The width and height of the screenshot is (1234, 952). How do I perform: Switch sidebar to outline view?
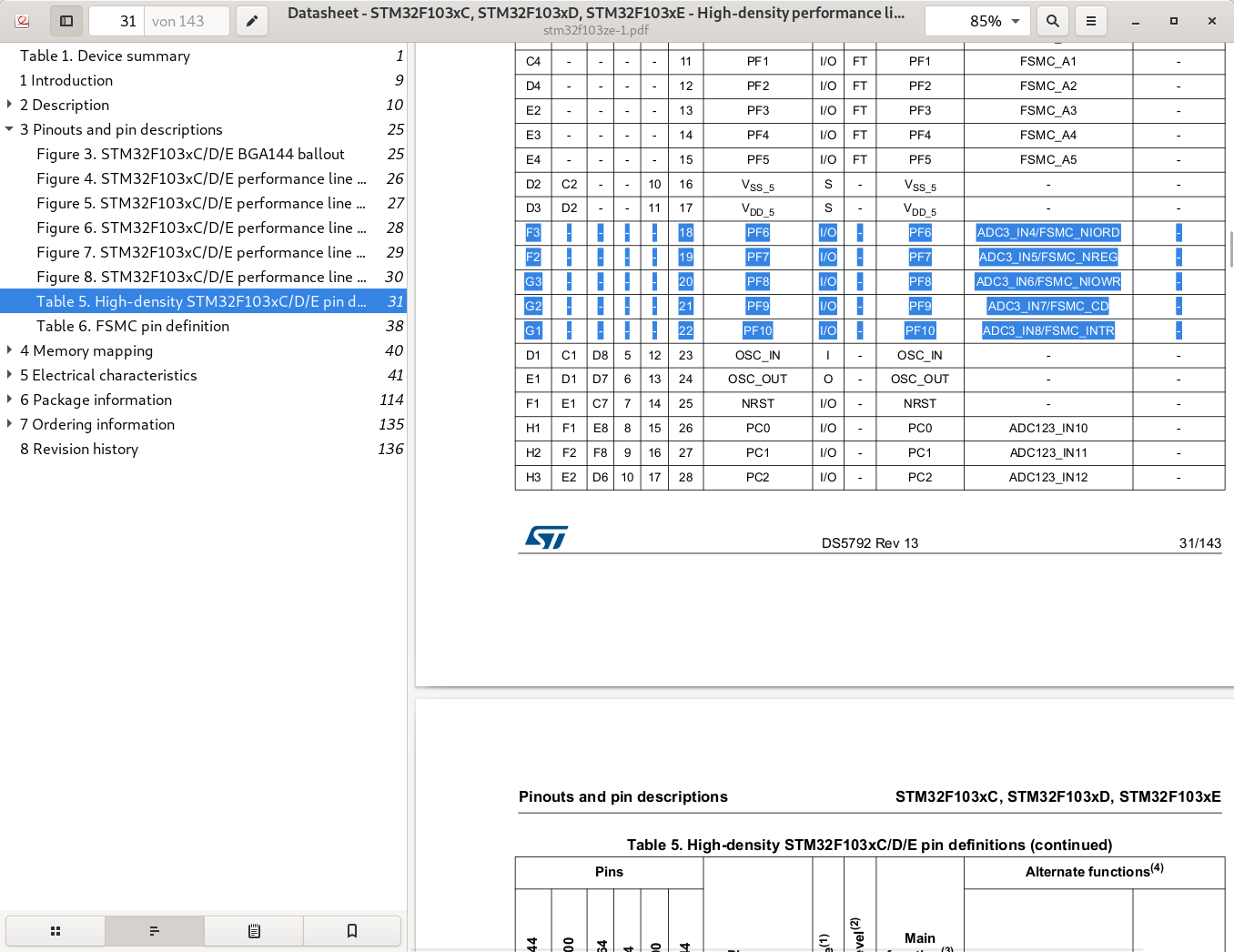click(155, 931)
